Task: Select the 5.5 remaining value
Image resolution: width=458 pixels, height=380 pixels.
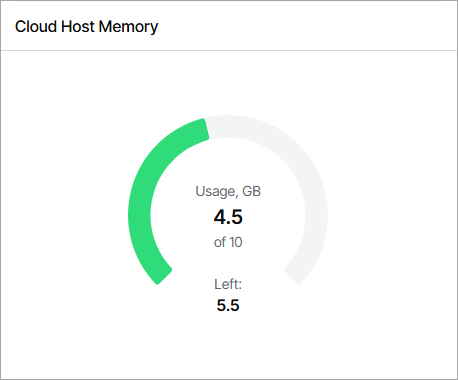Action: [228, 305]
